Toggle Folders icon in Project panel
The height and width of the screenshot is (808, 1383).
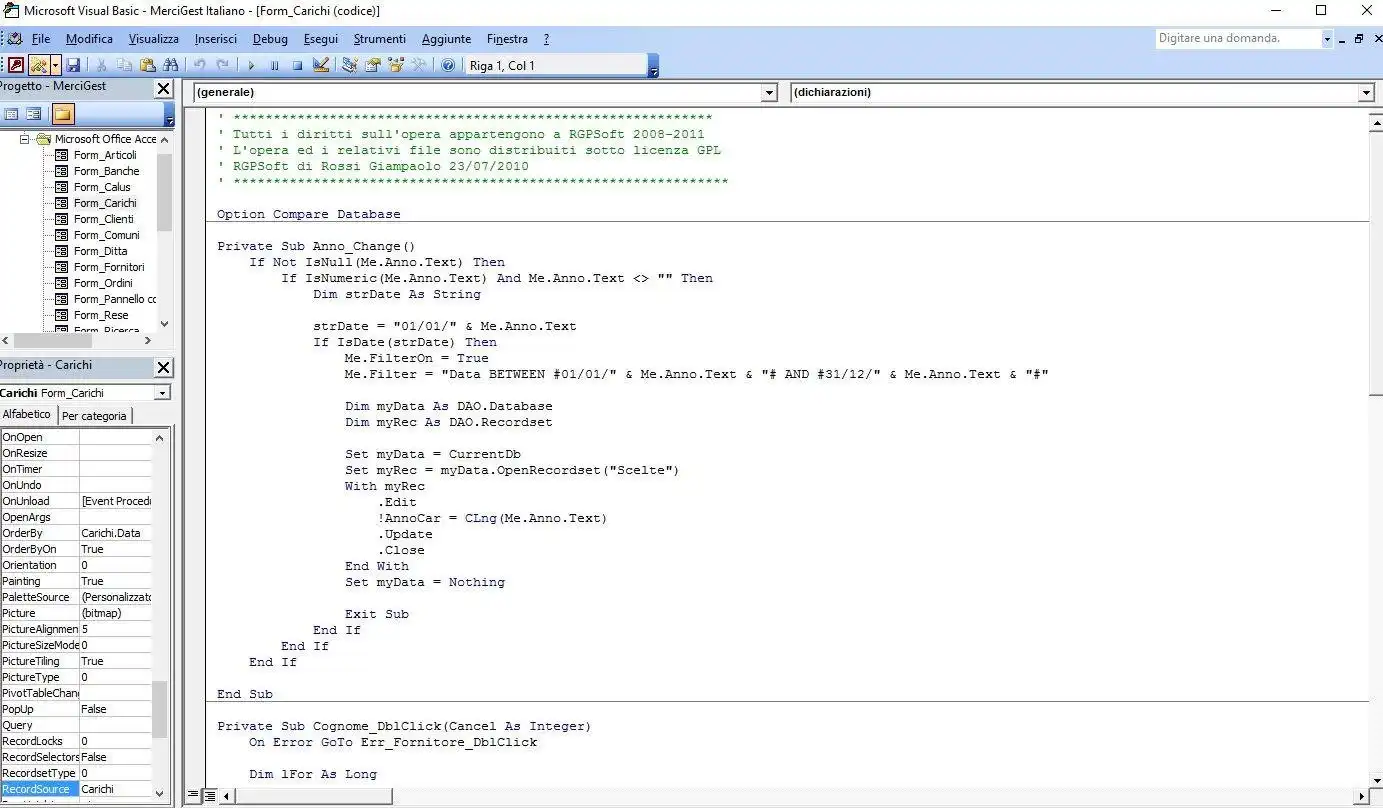pos(63,114)
